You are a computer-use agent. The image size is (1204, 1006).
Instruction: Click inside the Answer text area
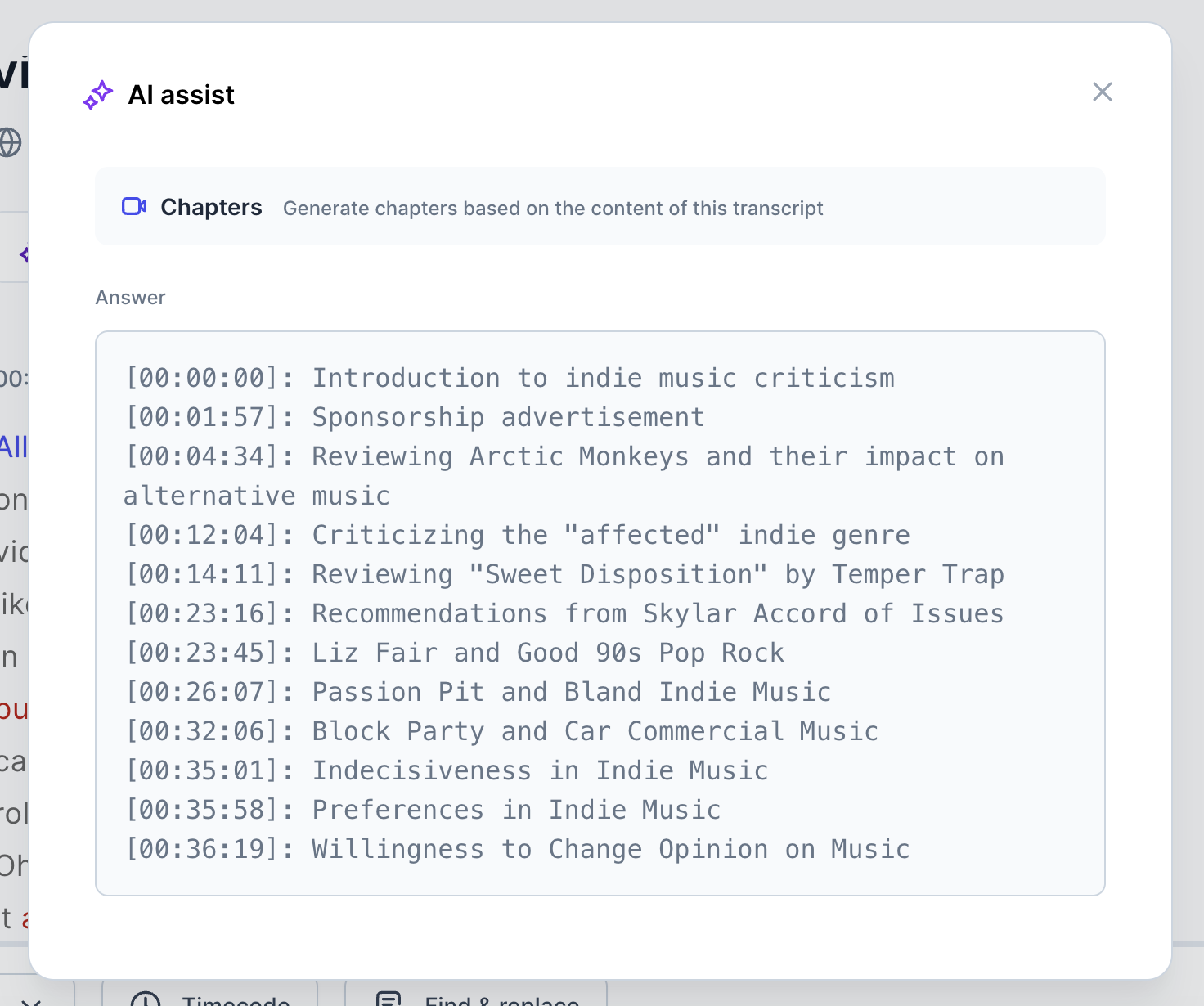[600, 613]
